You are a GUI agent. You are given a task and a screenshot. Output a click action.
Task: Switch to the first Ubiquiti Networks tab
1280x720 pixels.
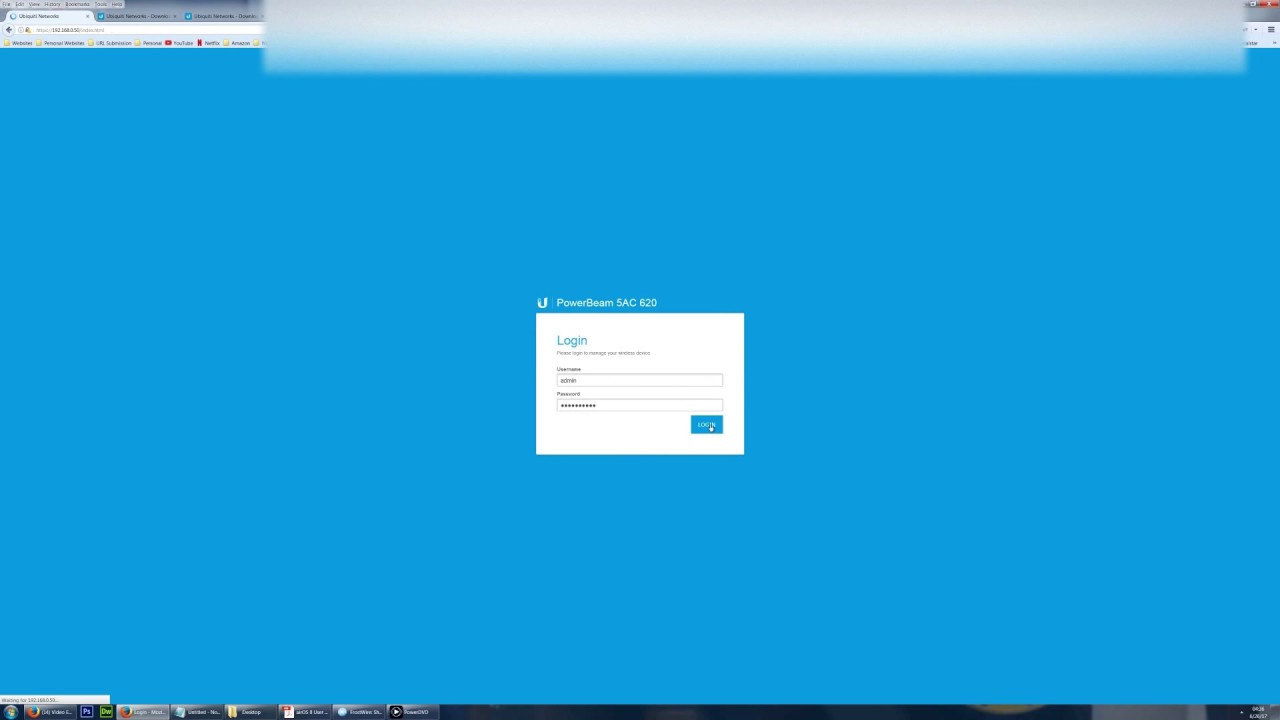click(48, 16)
